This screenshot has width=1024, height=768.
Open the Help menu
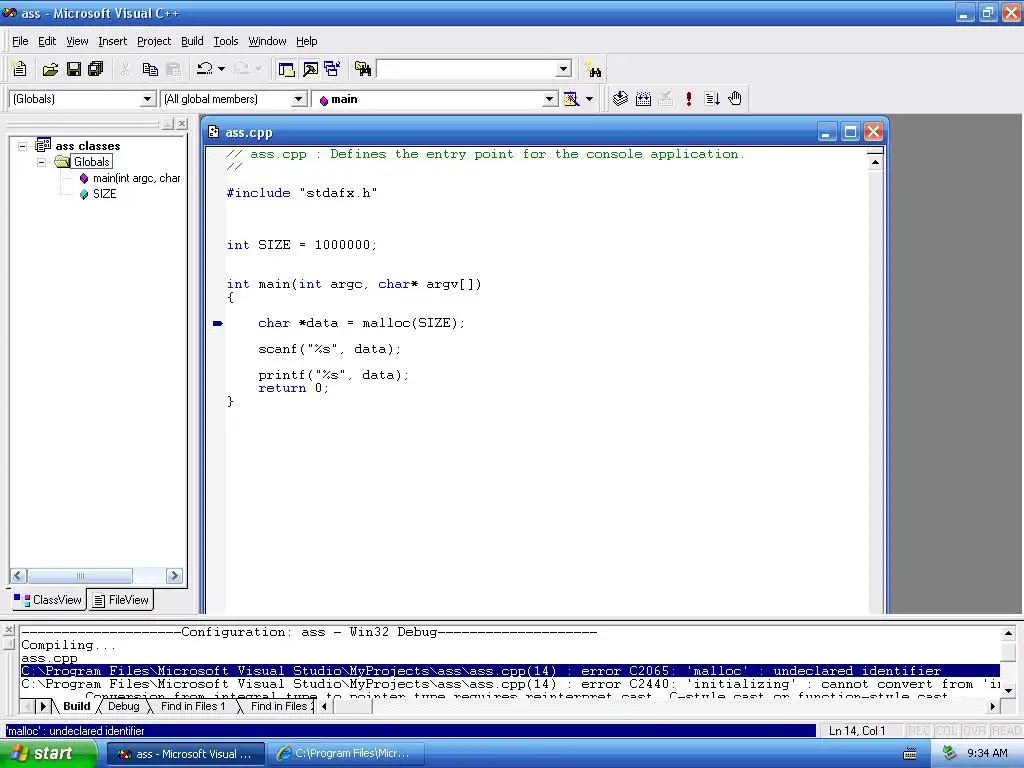click(306, 41)
